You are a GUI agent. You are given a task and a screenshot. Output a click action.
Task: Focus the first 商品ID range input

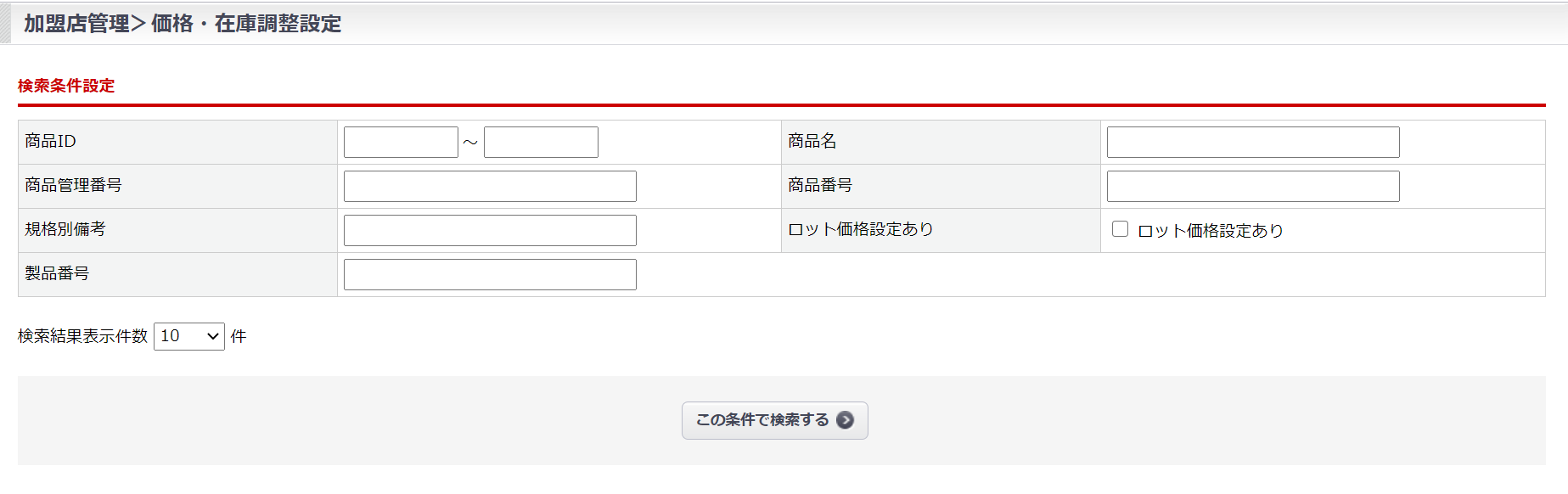coord(401,143)
